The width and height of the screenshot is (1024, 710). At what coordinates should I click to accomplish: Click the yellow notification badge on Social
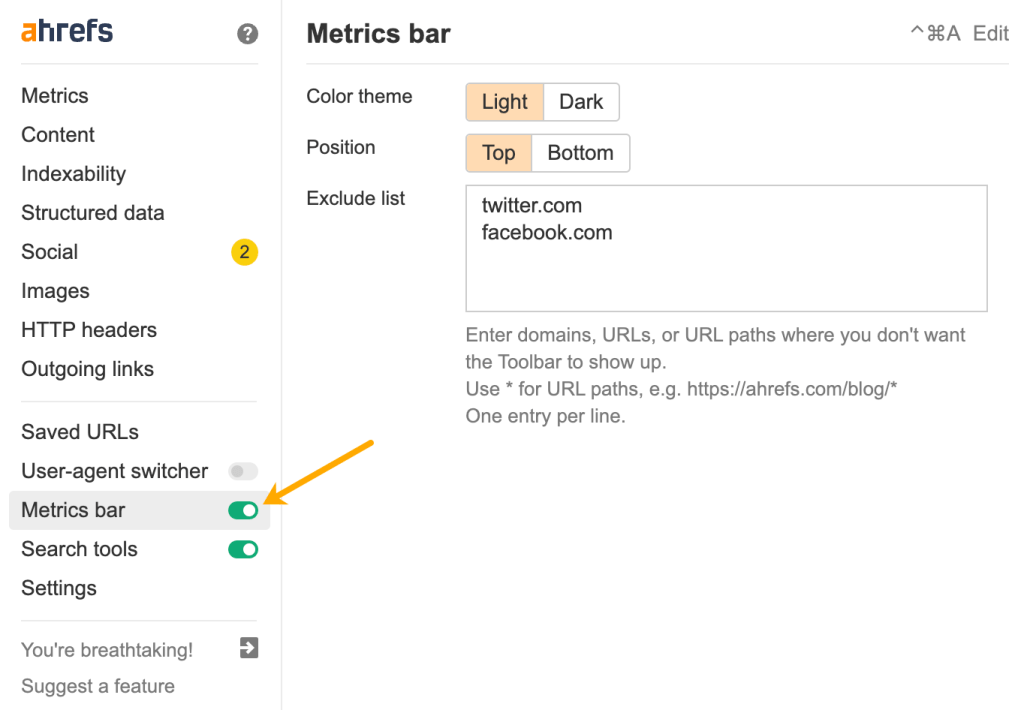243,252
